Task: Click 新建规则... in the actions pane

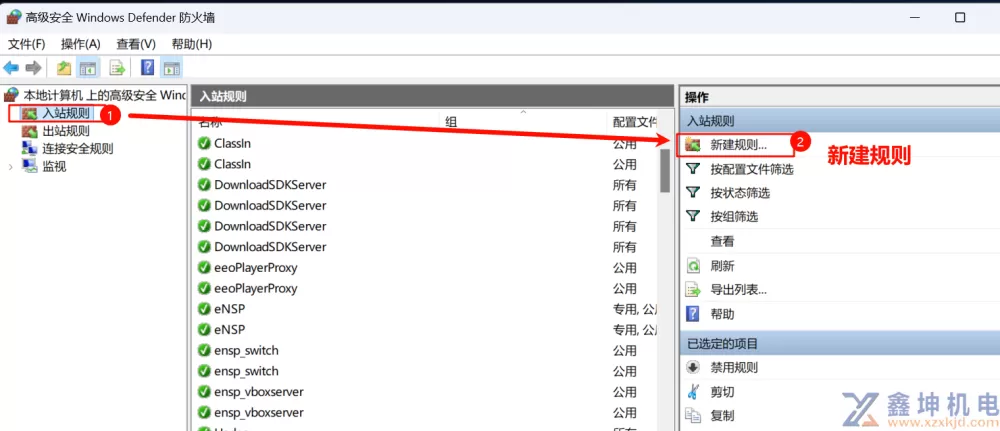Action: 738,145
